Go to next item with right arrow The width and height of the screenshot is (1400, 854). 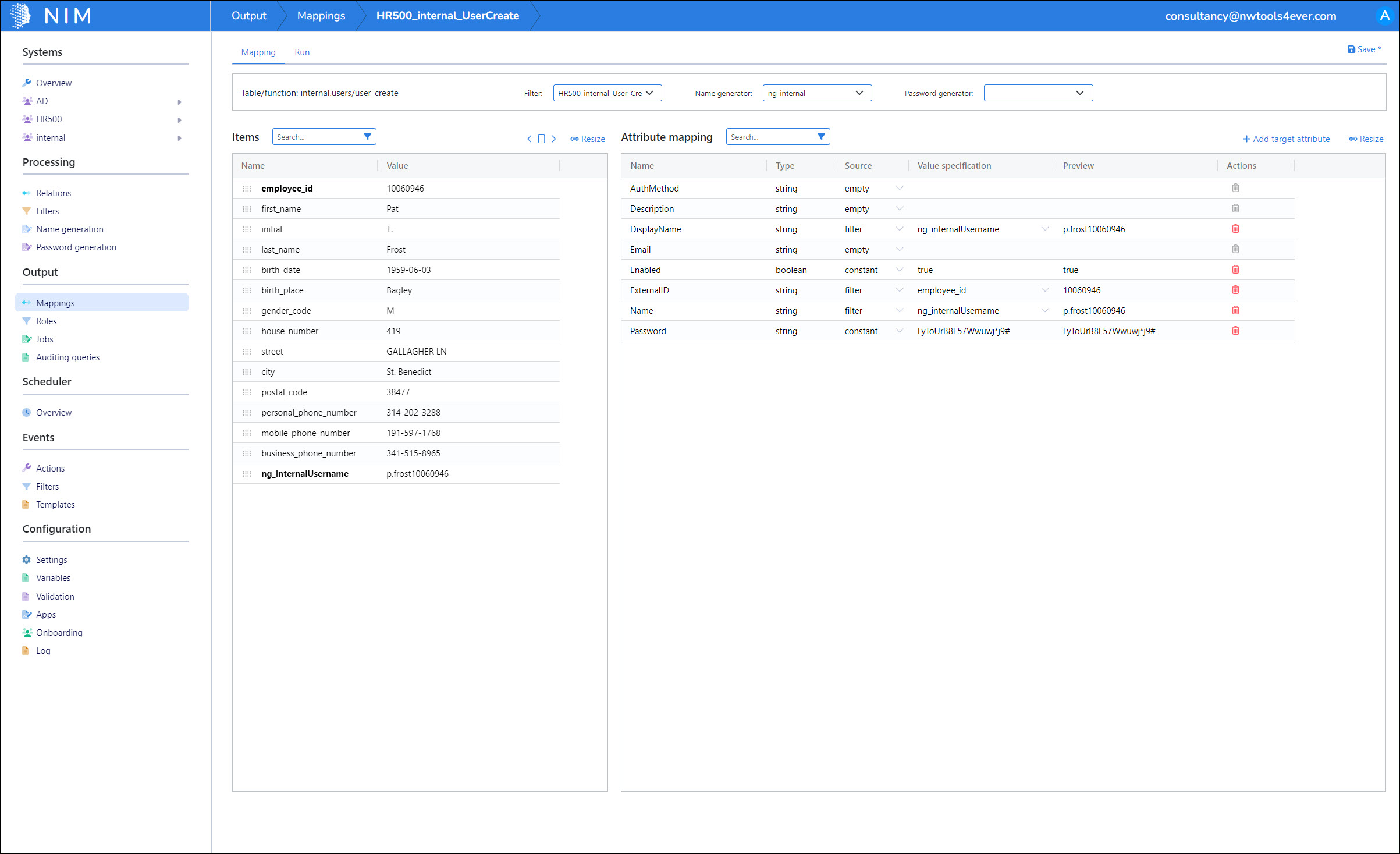[553, 139]
